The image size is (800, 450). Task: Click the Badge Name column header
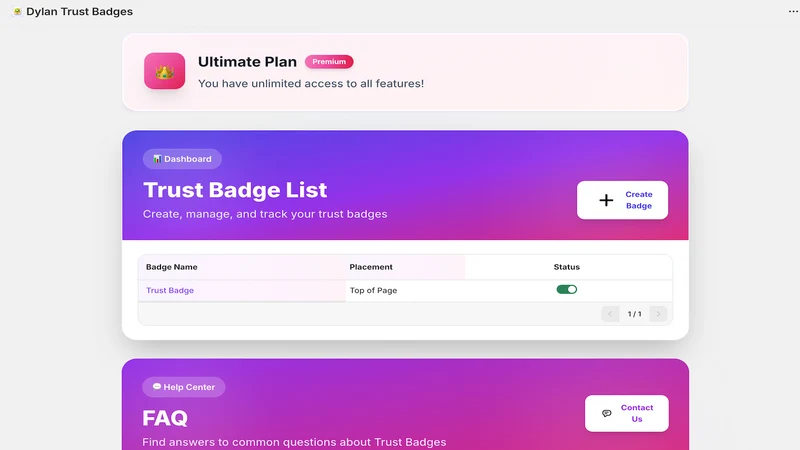[171, 267]
